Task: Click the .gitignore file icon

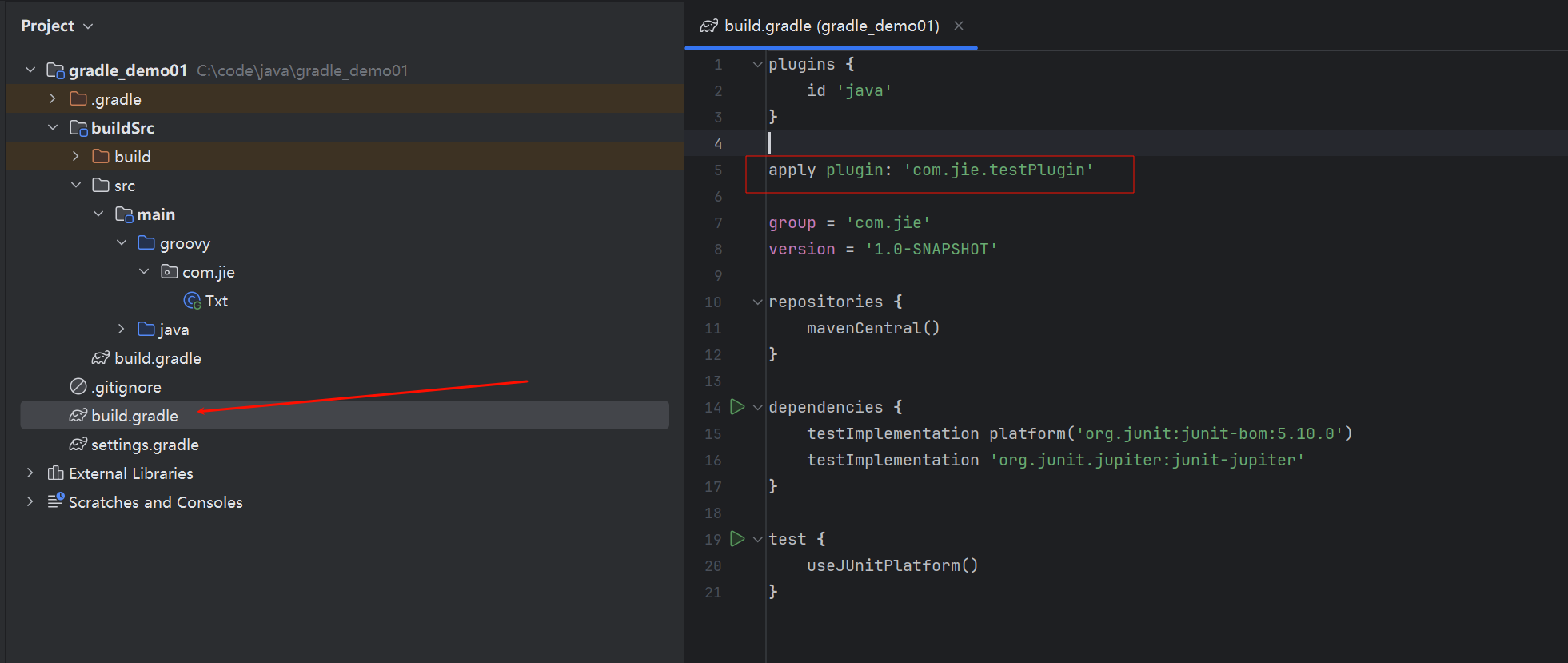Action: (78, 387)
